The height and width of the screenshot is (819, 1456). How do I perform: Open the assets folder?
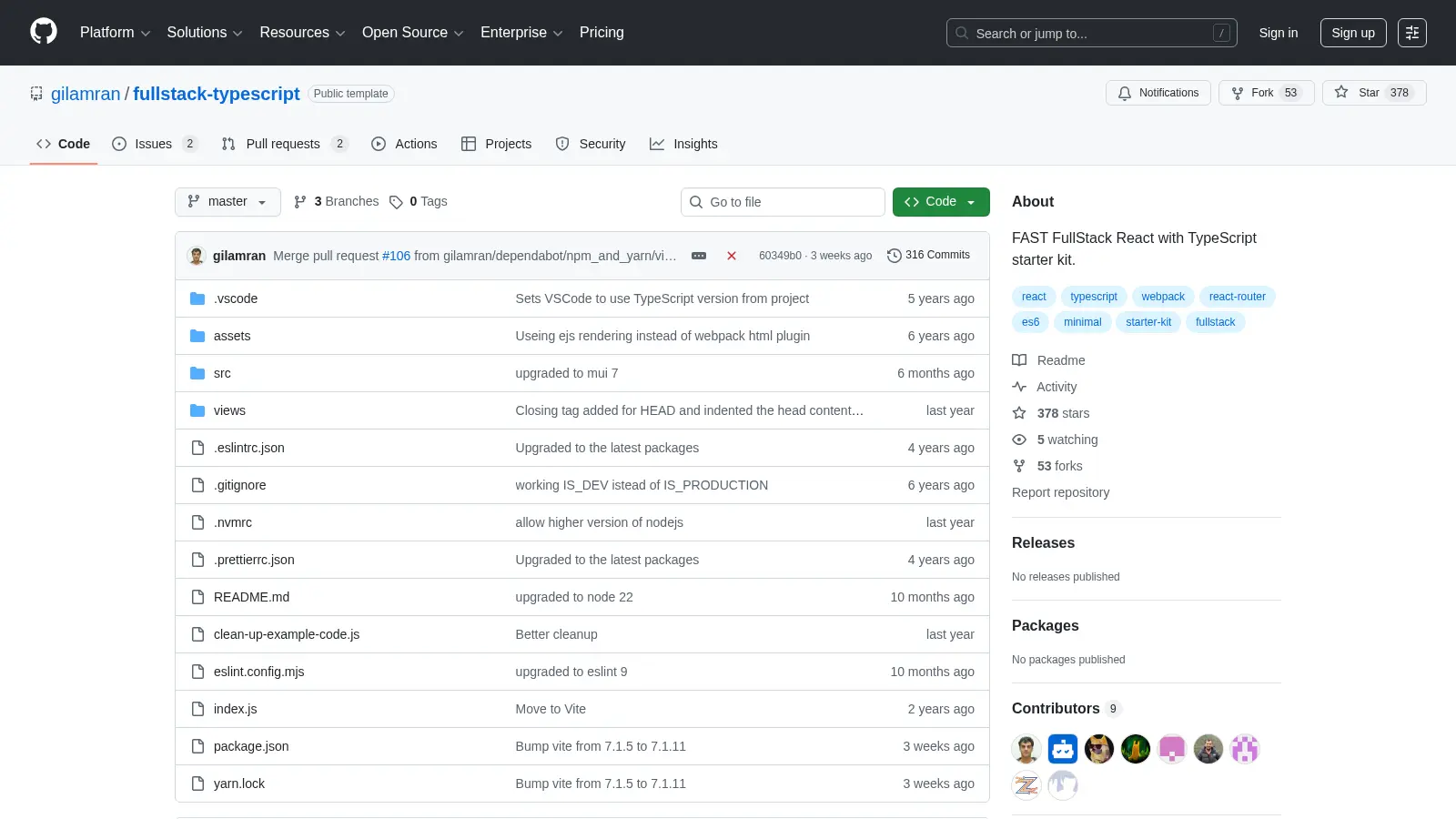coord(232,336)
